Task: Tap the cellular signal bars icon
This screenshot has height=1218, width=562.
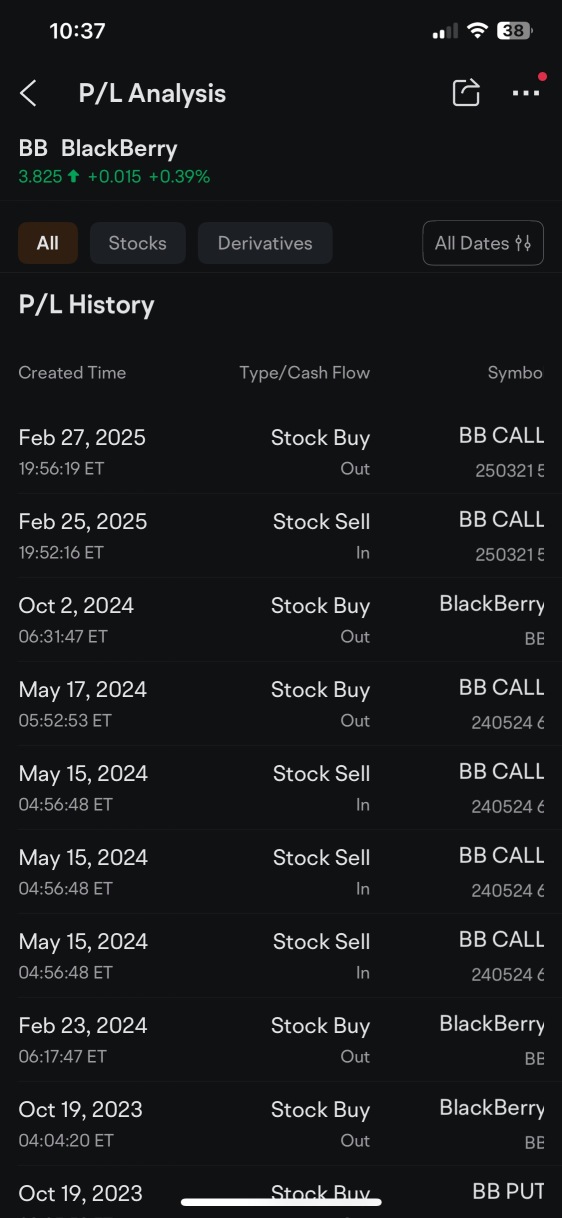Action: click(x=445, y=32)
